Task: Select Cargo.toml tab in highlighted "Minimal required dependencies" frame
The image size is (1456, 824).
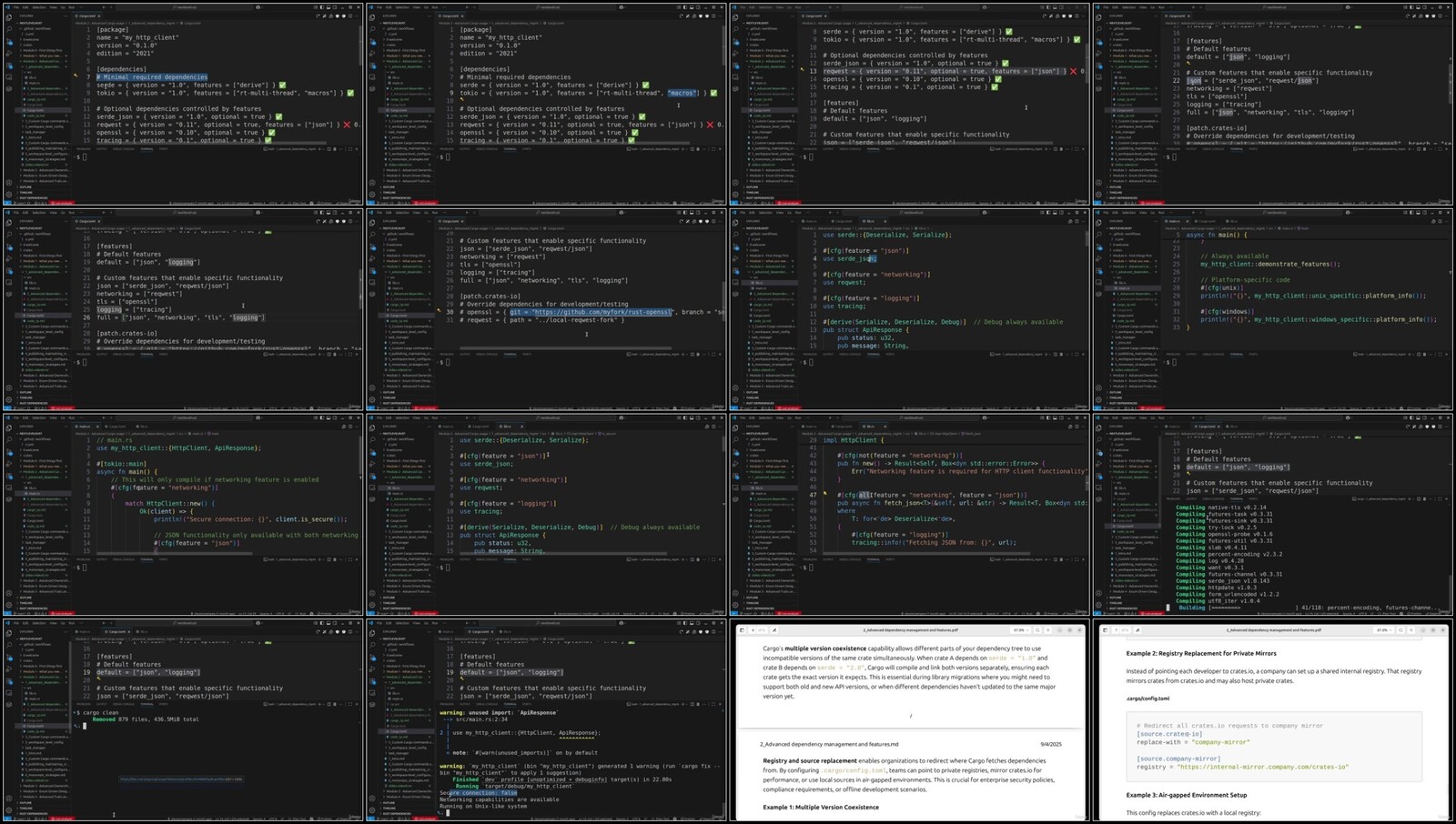Action: coord(88,15)
